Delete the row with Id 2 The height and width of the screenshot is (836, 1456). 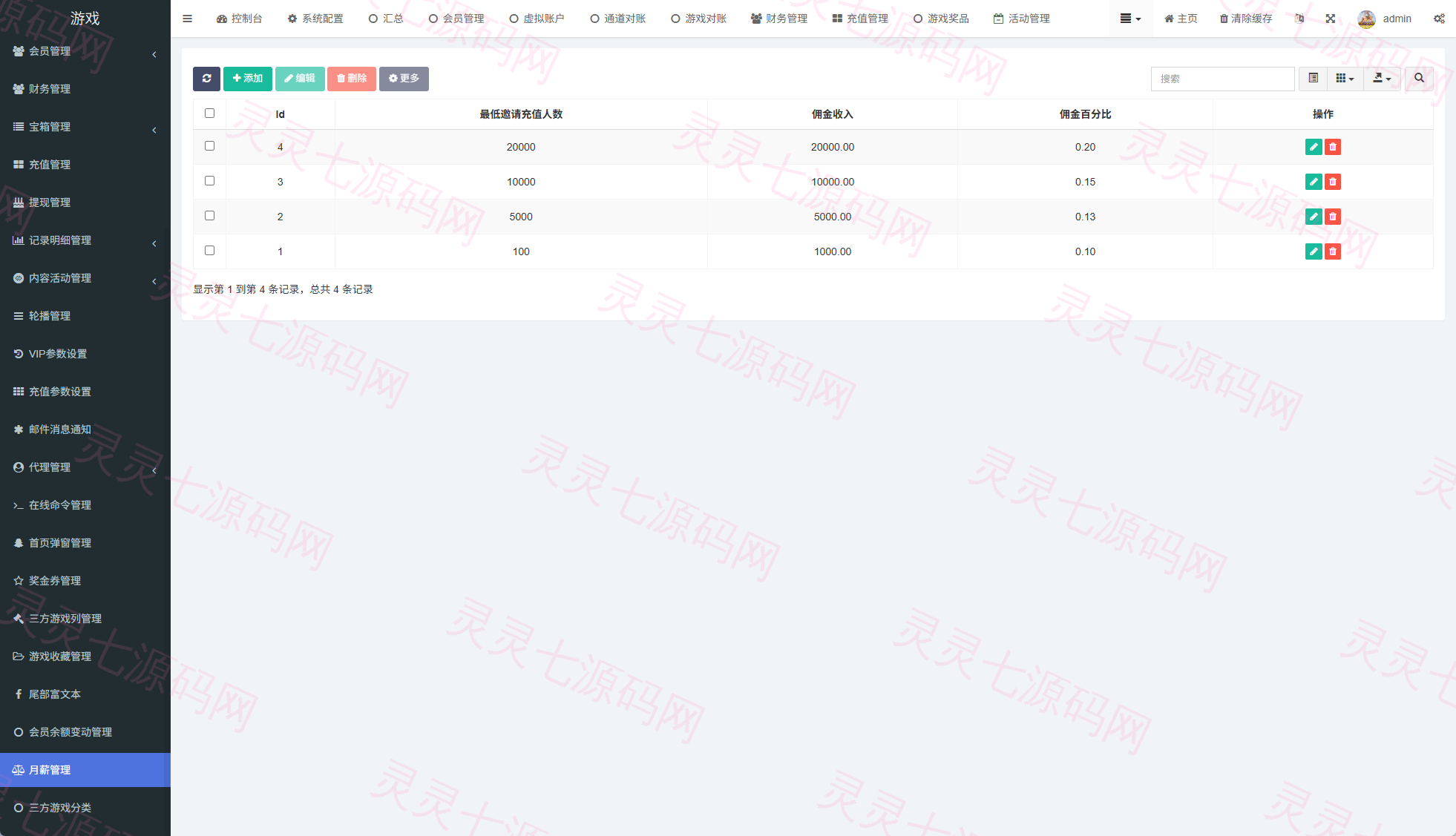[1333, 217]
